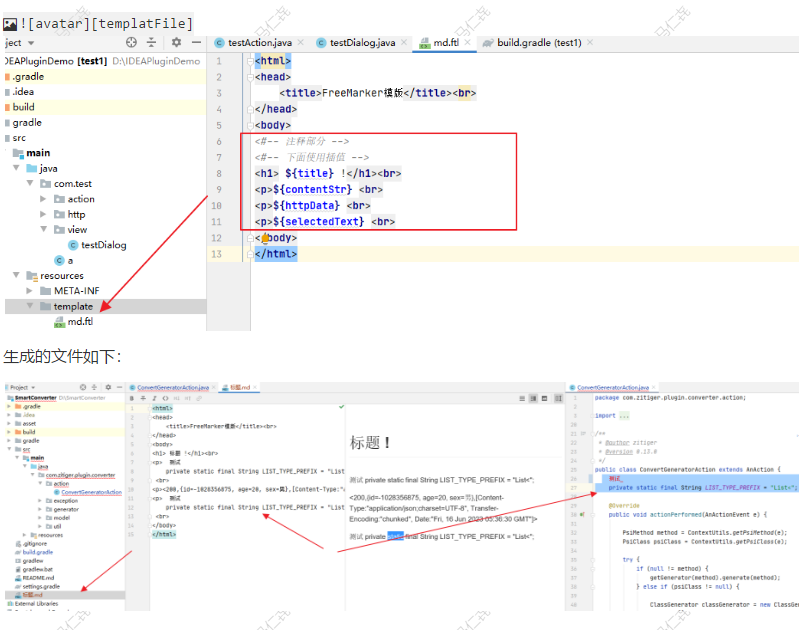Collapse the com.test package node
This screenshot has width=803, height=630.
30,183
